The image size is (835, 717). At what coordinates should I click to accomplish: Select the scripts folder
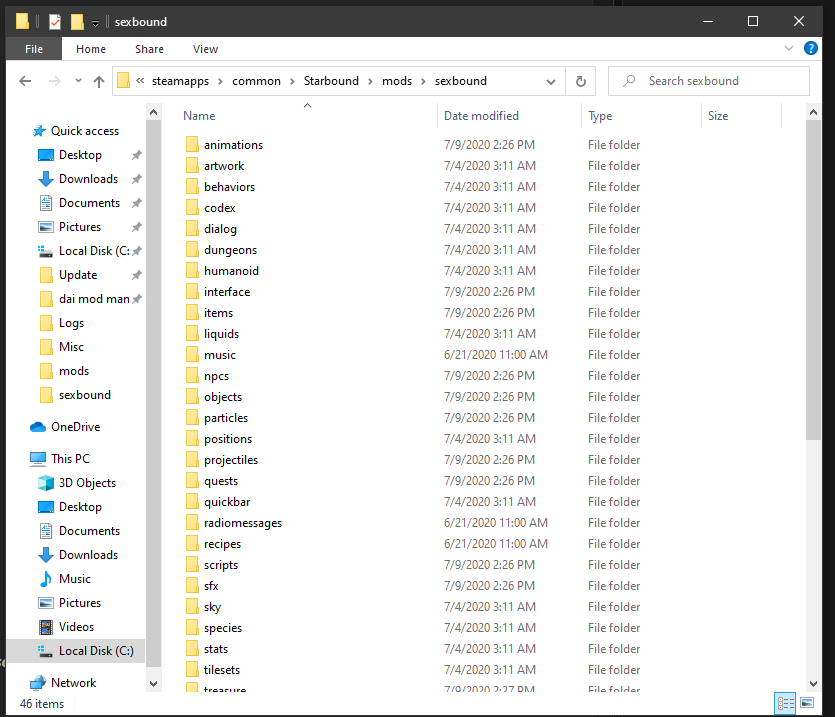click(220, 565)
